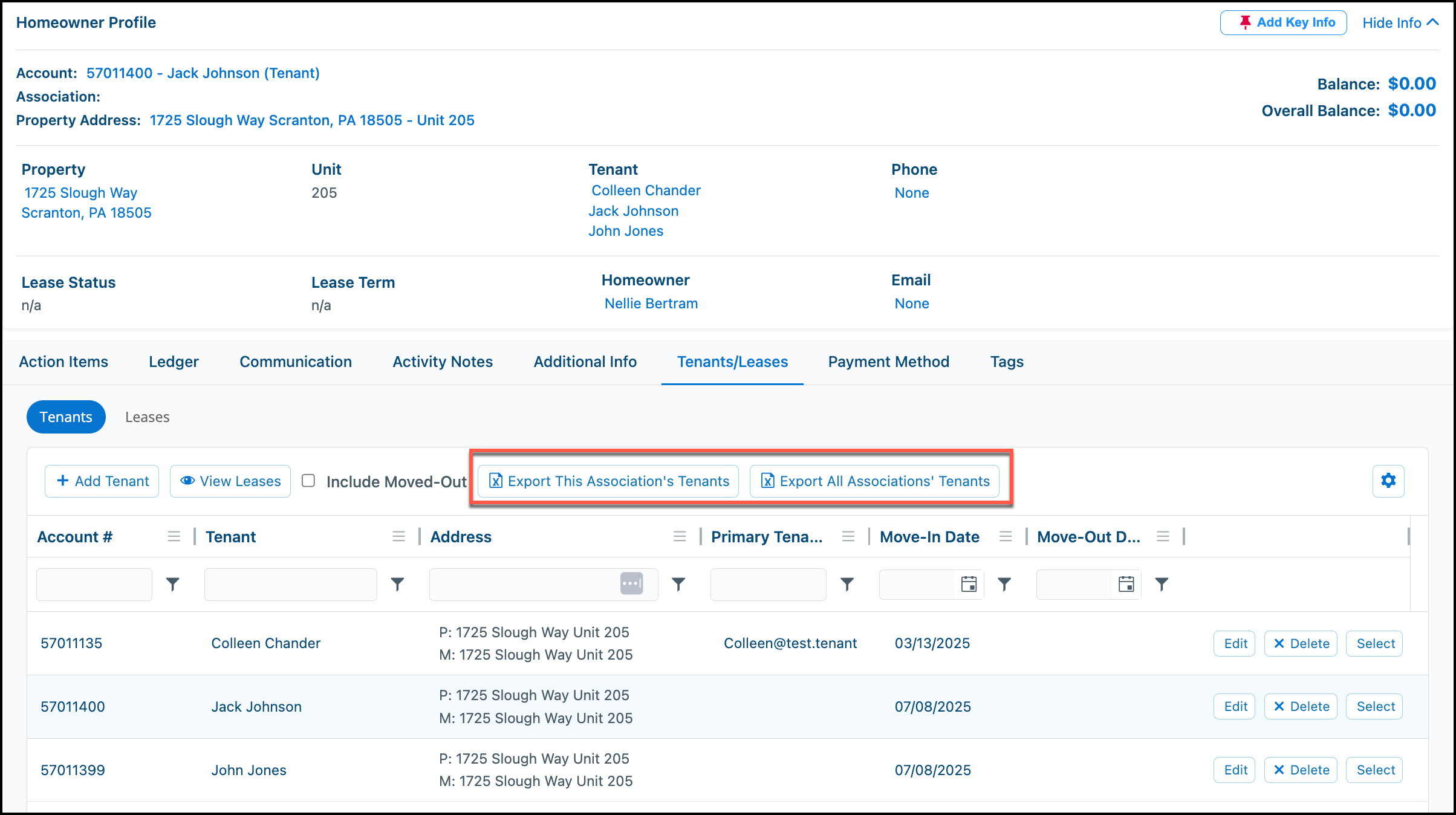Select the Tenants/Leases tab
1456x815 pixels.
(732, 362)
